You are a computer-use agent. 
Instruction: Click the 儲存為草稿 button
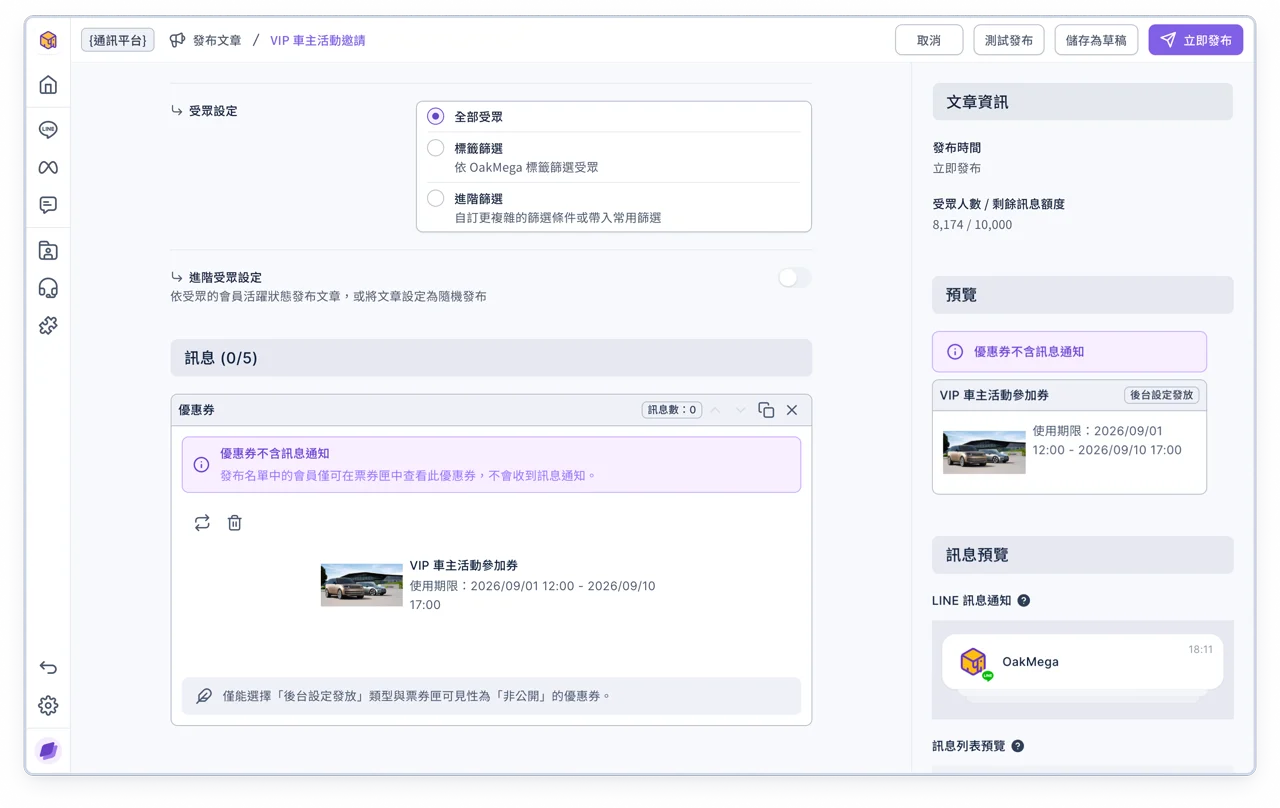tap(1096, 40)
